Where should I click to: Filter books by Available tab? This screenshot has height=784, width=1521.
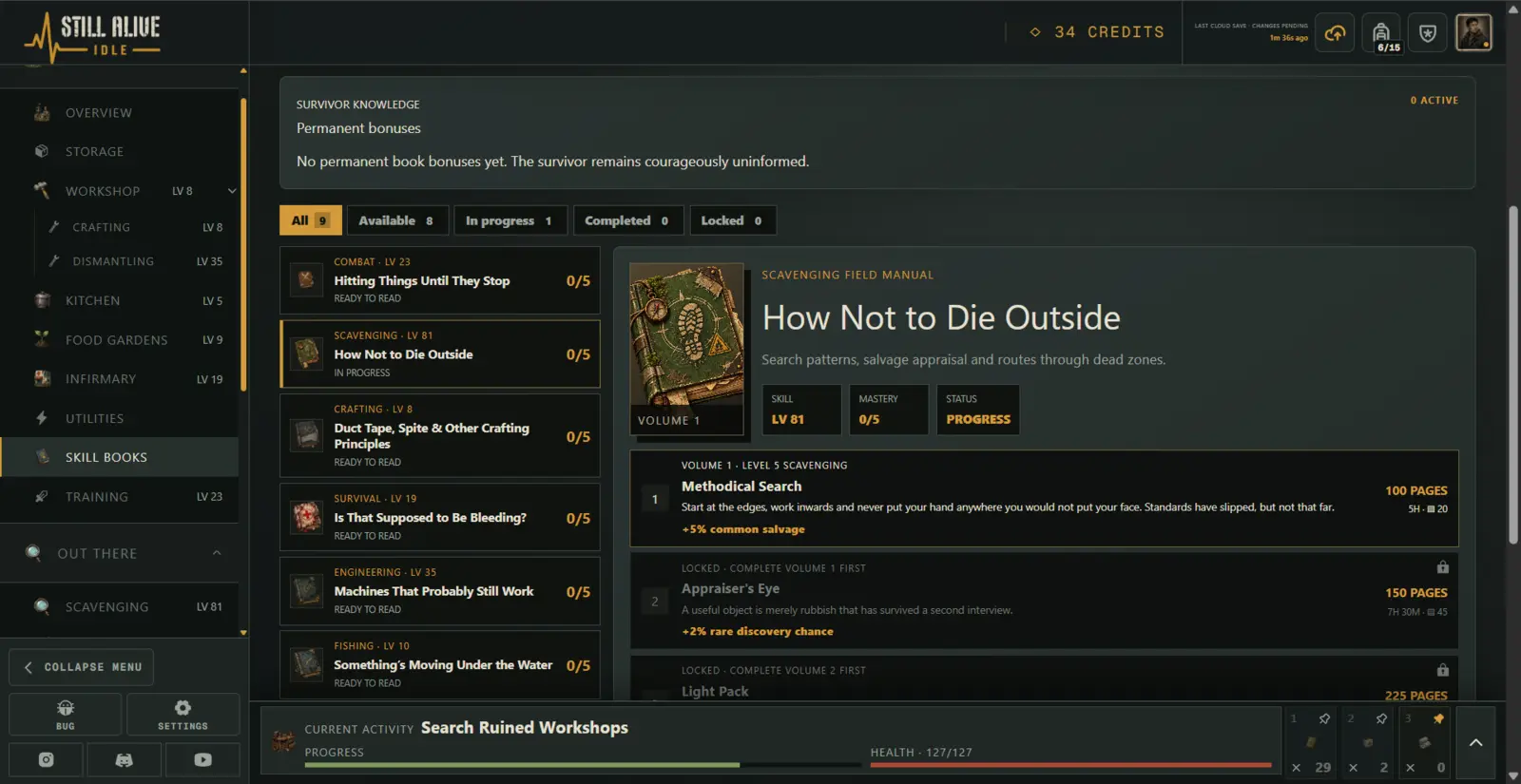click(x=396, y=220)
